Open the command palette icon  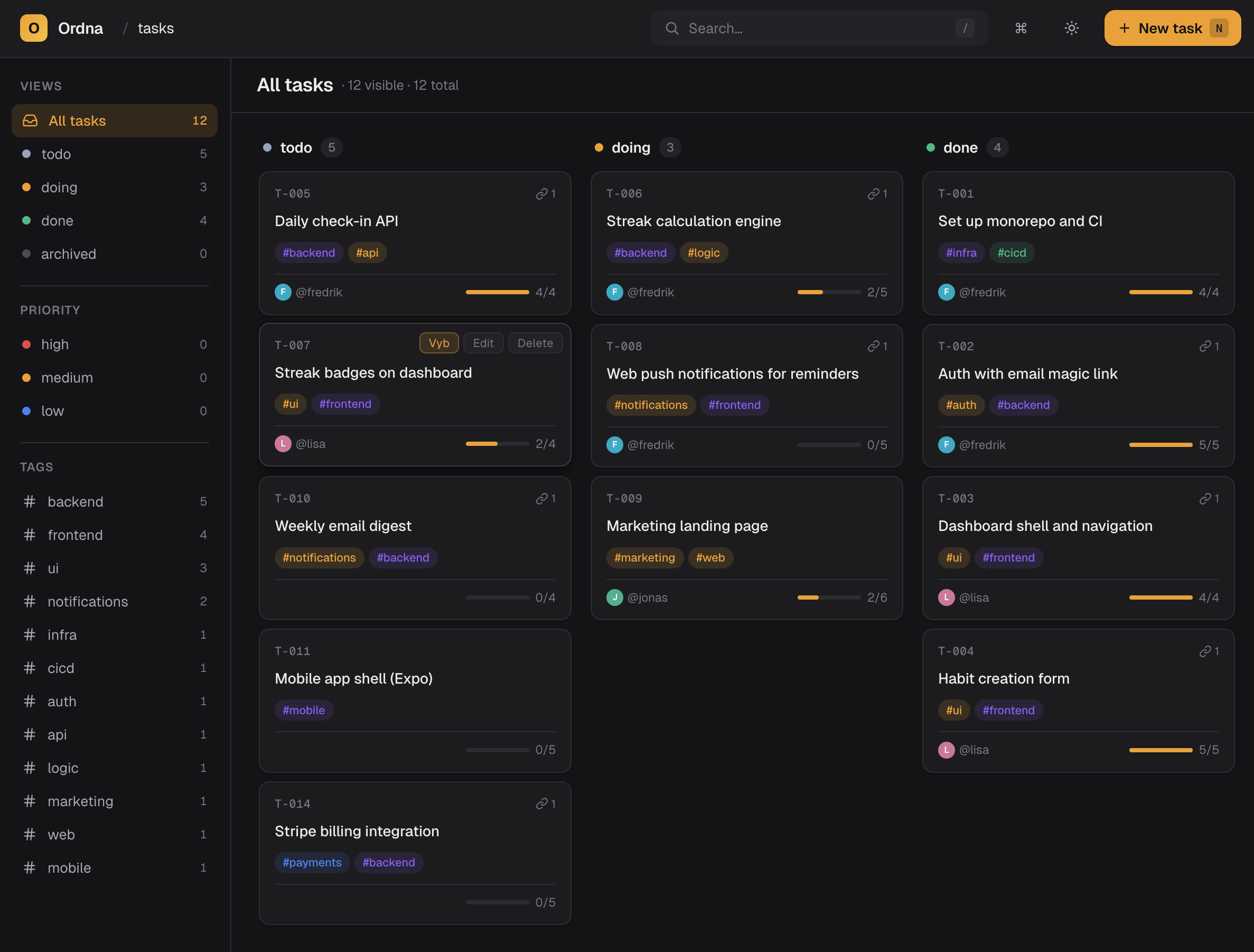pos(1021,28)
